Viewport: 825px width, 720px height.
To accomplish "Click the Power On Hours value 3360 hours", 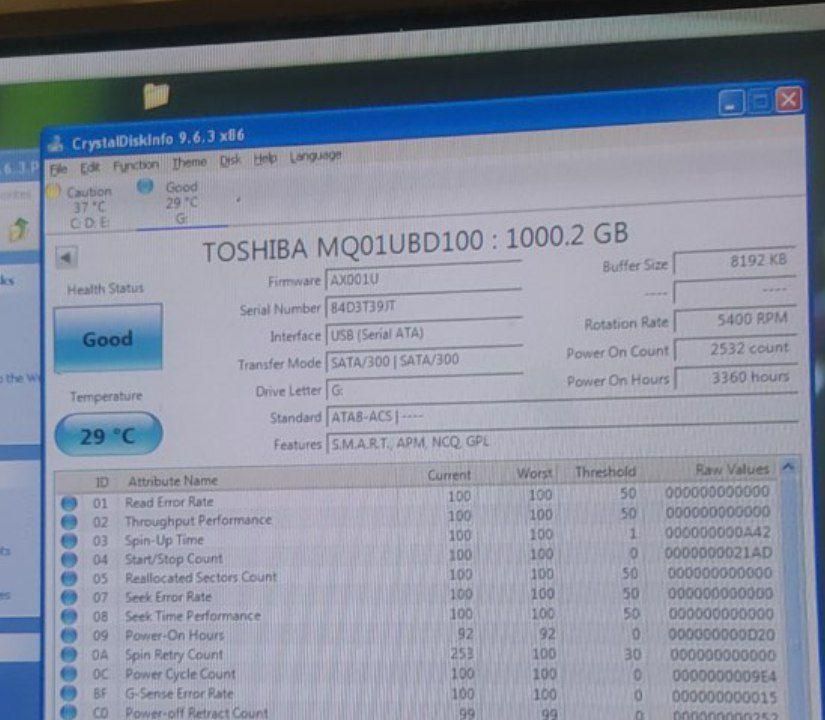I will coord(737,377).
